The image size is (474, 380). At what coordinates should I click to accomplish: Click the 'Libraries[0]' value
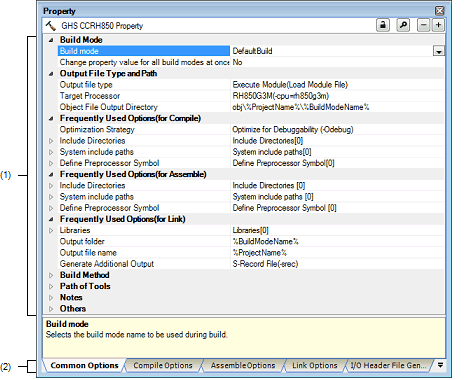(250, 230)
